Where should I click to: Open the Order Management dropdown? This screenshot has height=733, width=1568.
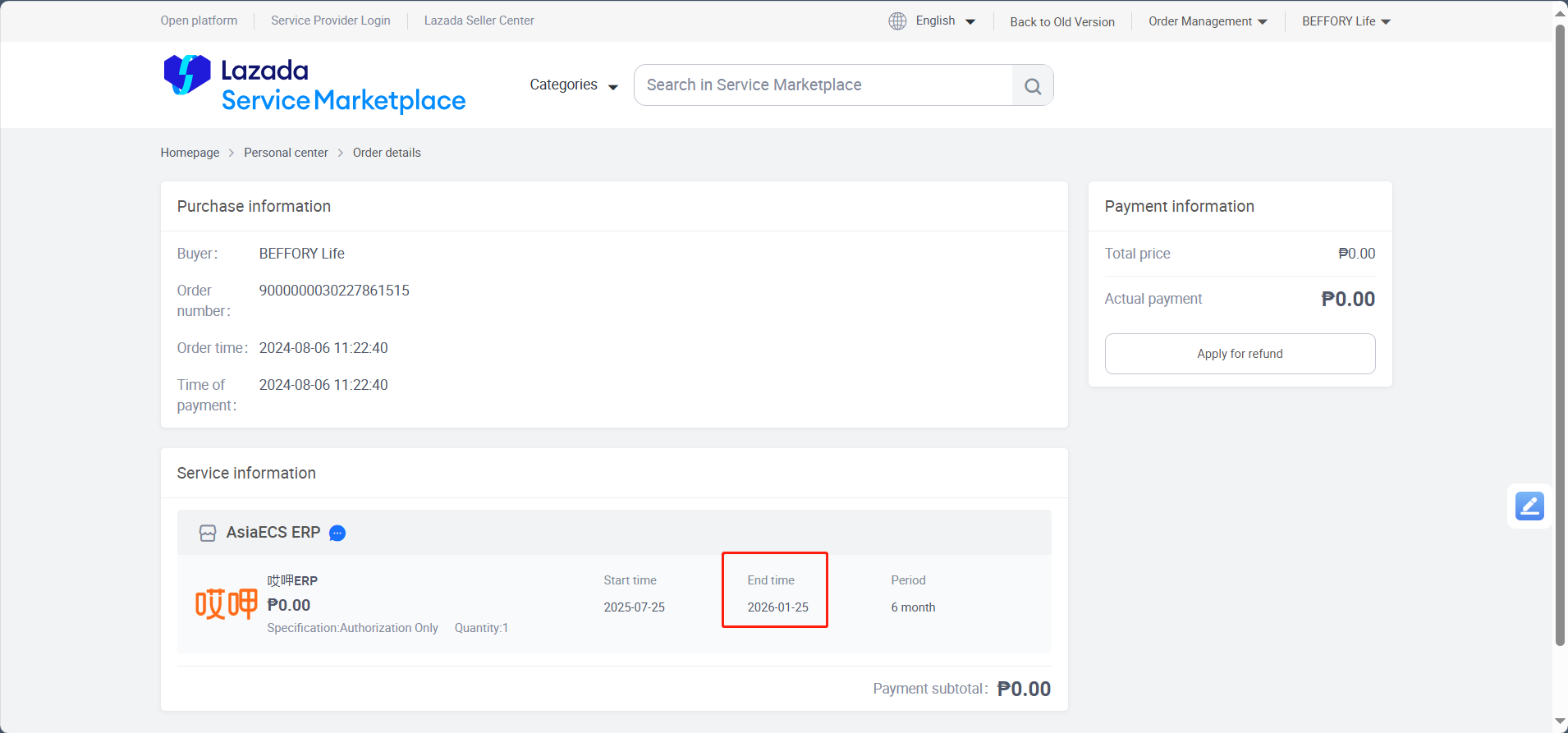(1208, 21)
